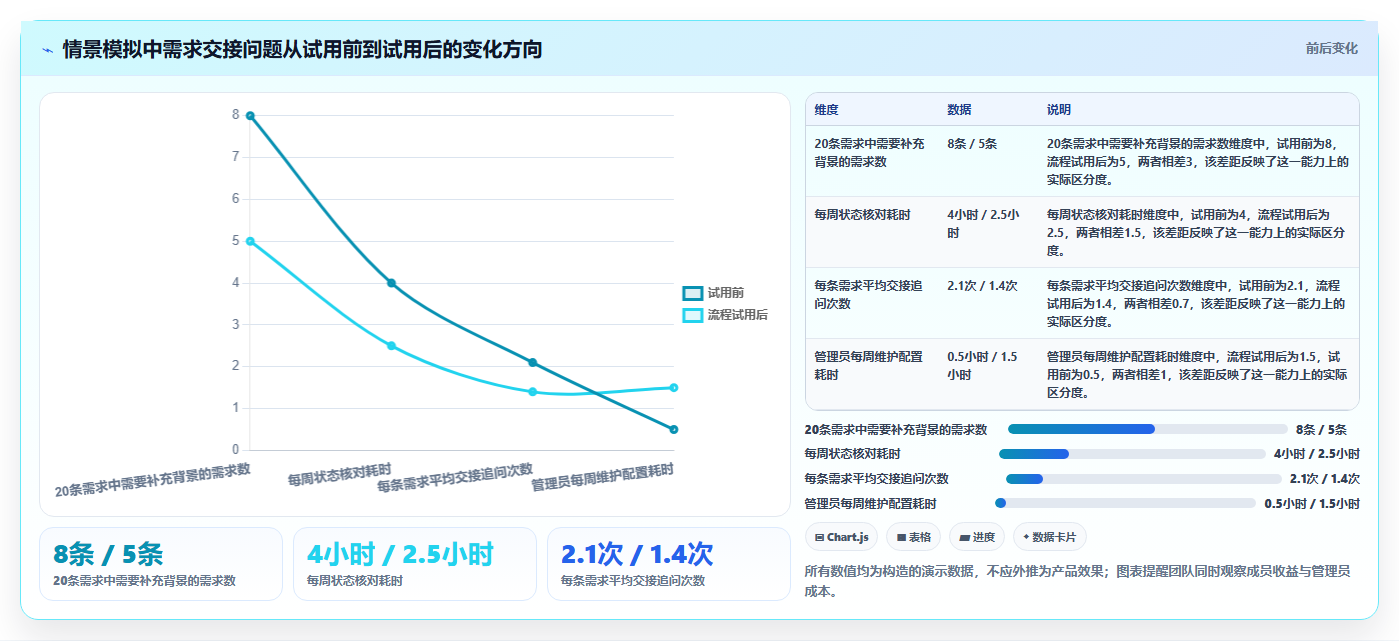The width and height of the screenshot is (1399, 641).
Task: Click the 数据卡片 tag
Action: tap(1049, 537)
